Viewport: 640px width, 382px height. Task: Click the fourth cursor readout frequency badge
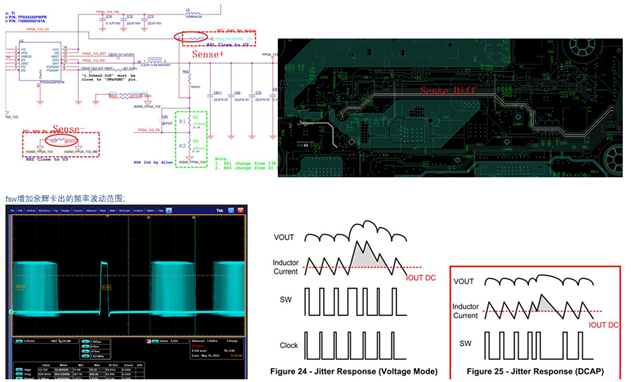pos(85,356)
